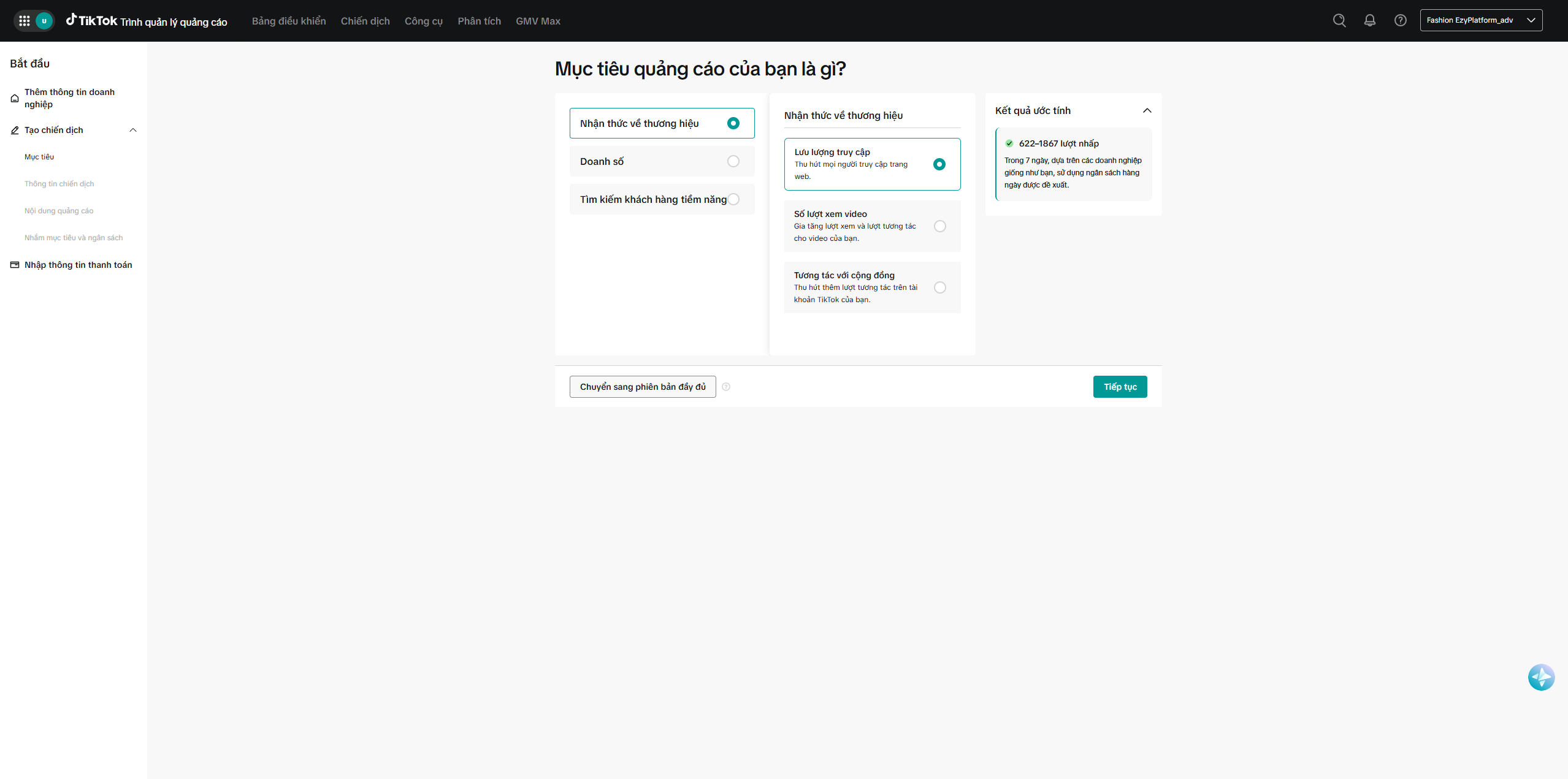Click the 622–1867 lượt nhấp estimate text
This screenshot has width=1568, height=779.
point(1059,143)
